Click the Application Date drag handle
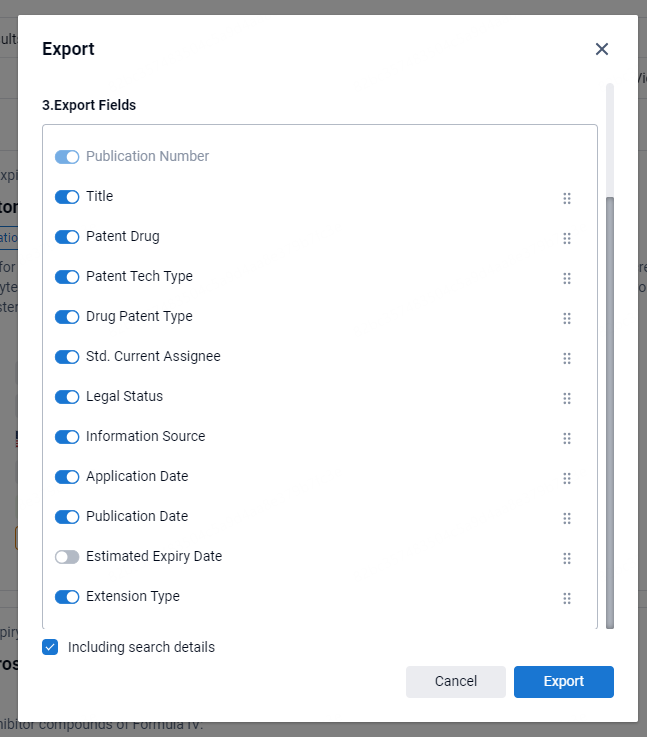Screen dimensions: 647x737 567,478
